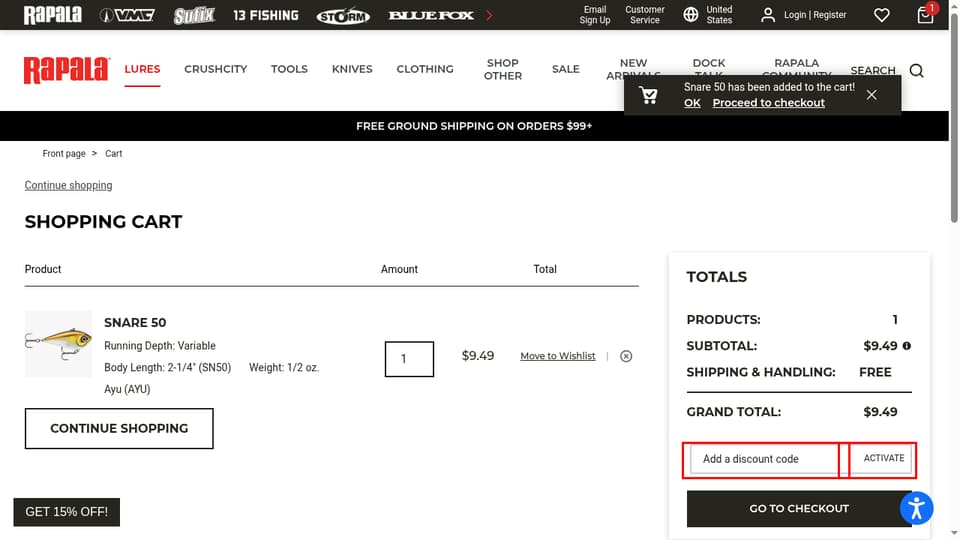
Task: Open the Email Sign Up link
Action: [594, 15]
